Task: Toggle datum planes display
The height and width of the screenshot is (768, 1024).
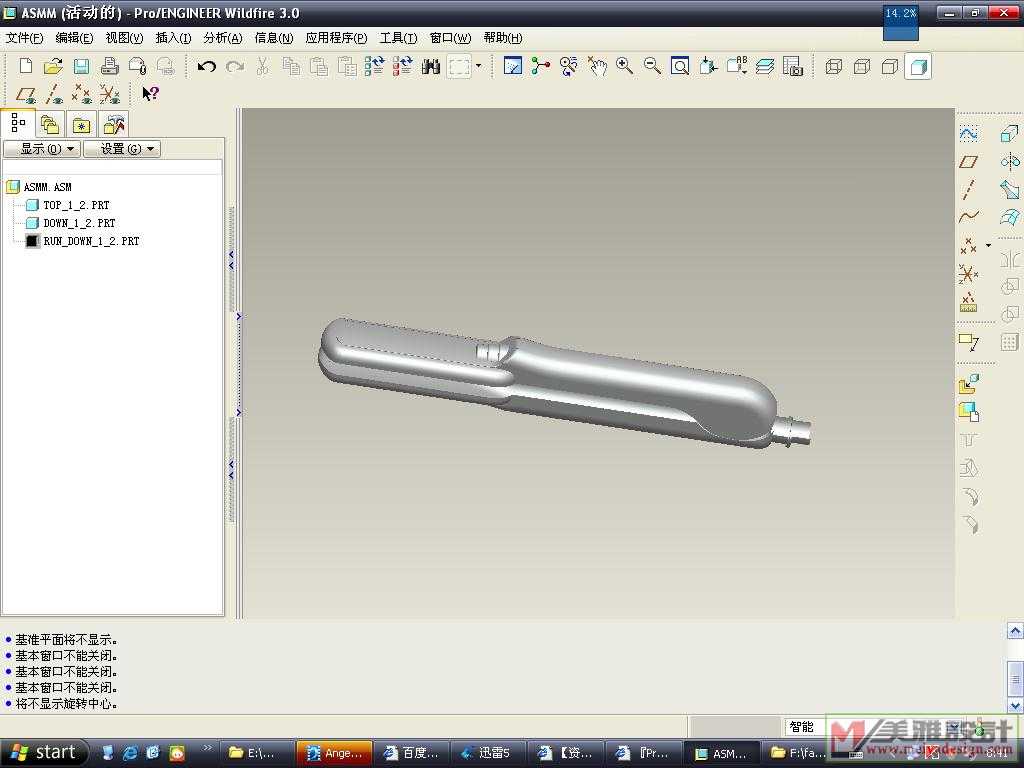Action: click(25, 95)
